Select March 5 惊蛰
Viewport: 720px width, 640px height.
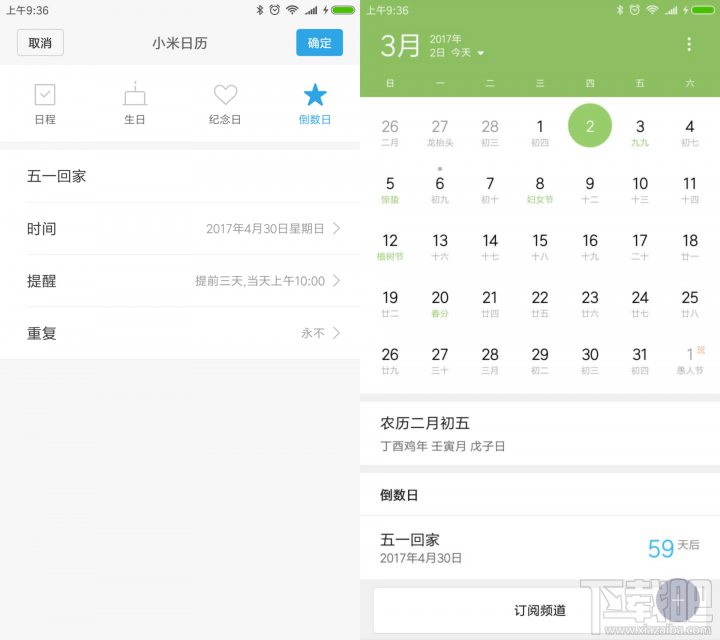[x=390, y=189]
